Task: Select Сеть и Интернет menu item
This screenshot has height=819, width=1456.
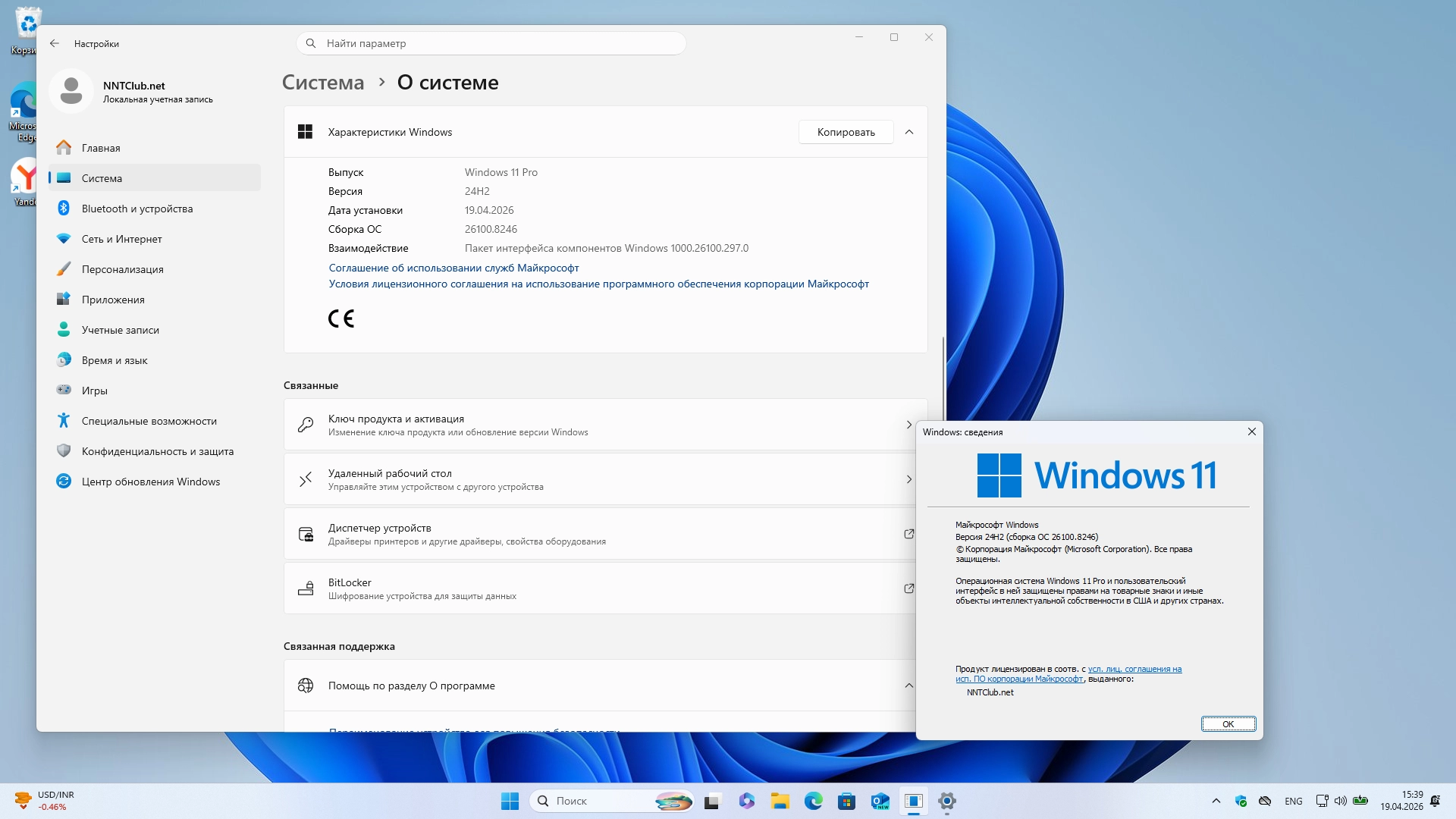Action: 121,239
